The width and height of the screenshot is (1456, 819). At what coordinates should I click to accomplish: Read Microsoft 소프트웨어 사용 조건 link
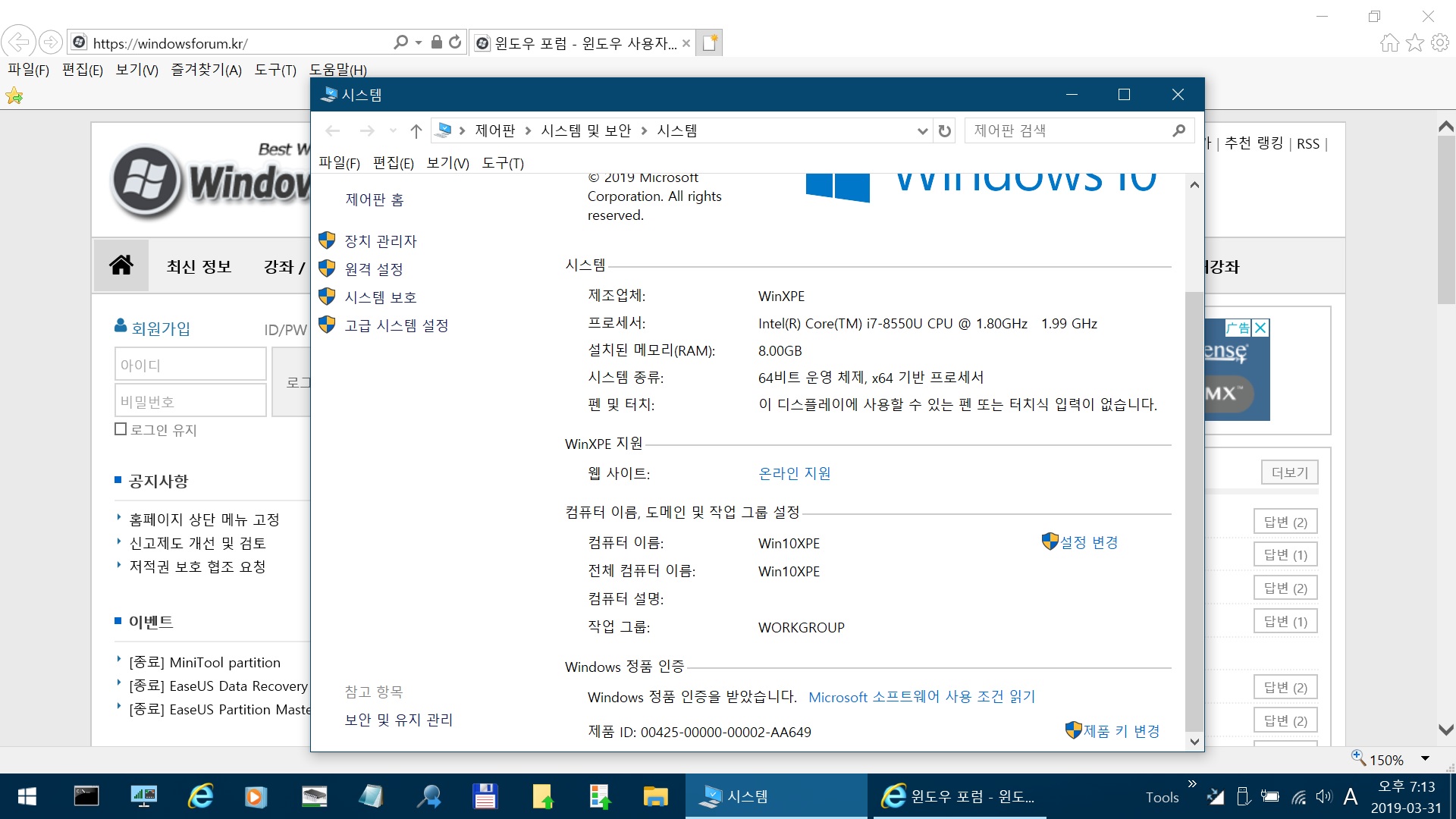921,697
